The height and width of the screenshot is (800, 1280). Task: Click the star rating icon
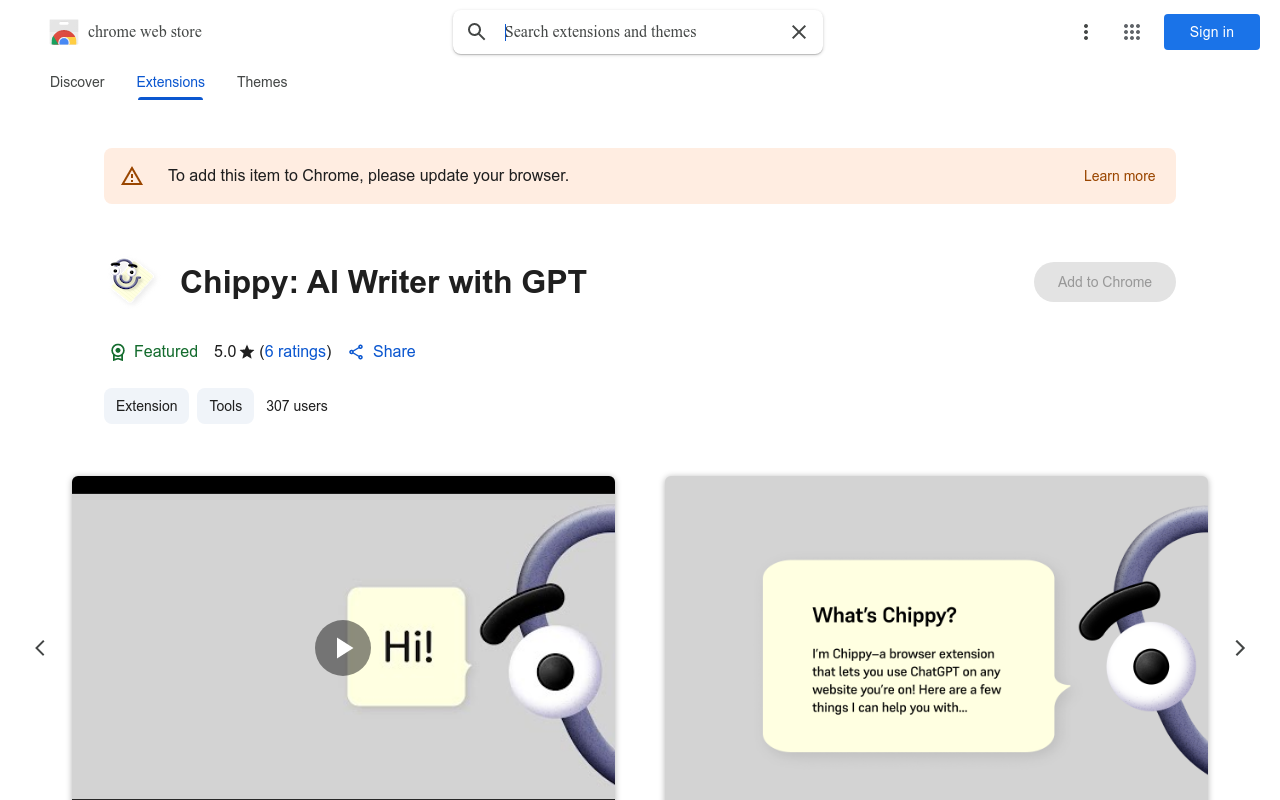(247, 352)
